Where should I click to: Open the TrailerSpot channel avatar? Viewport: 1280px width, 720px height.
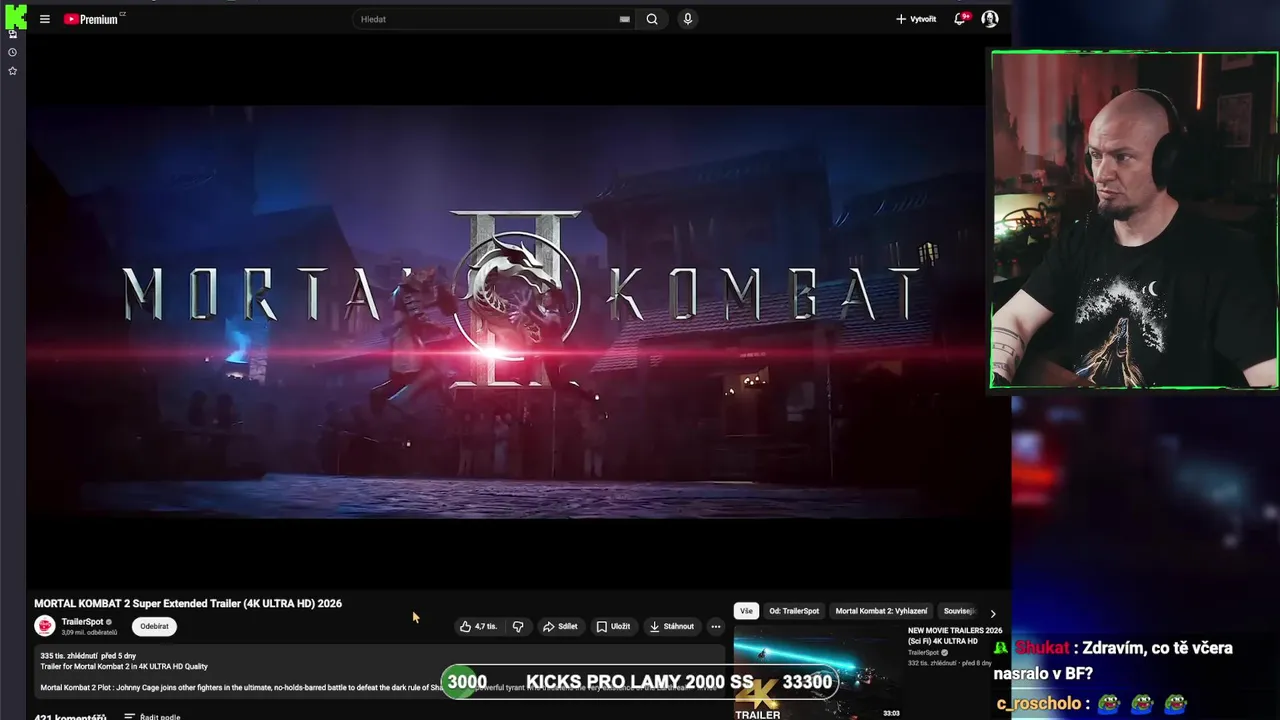(x=45, y=626)
